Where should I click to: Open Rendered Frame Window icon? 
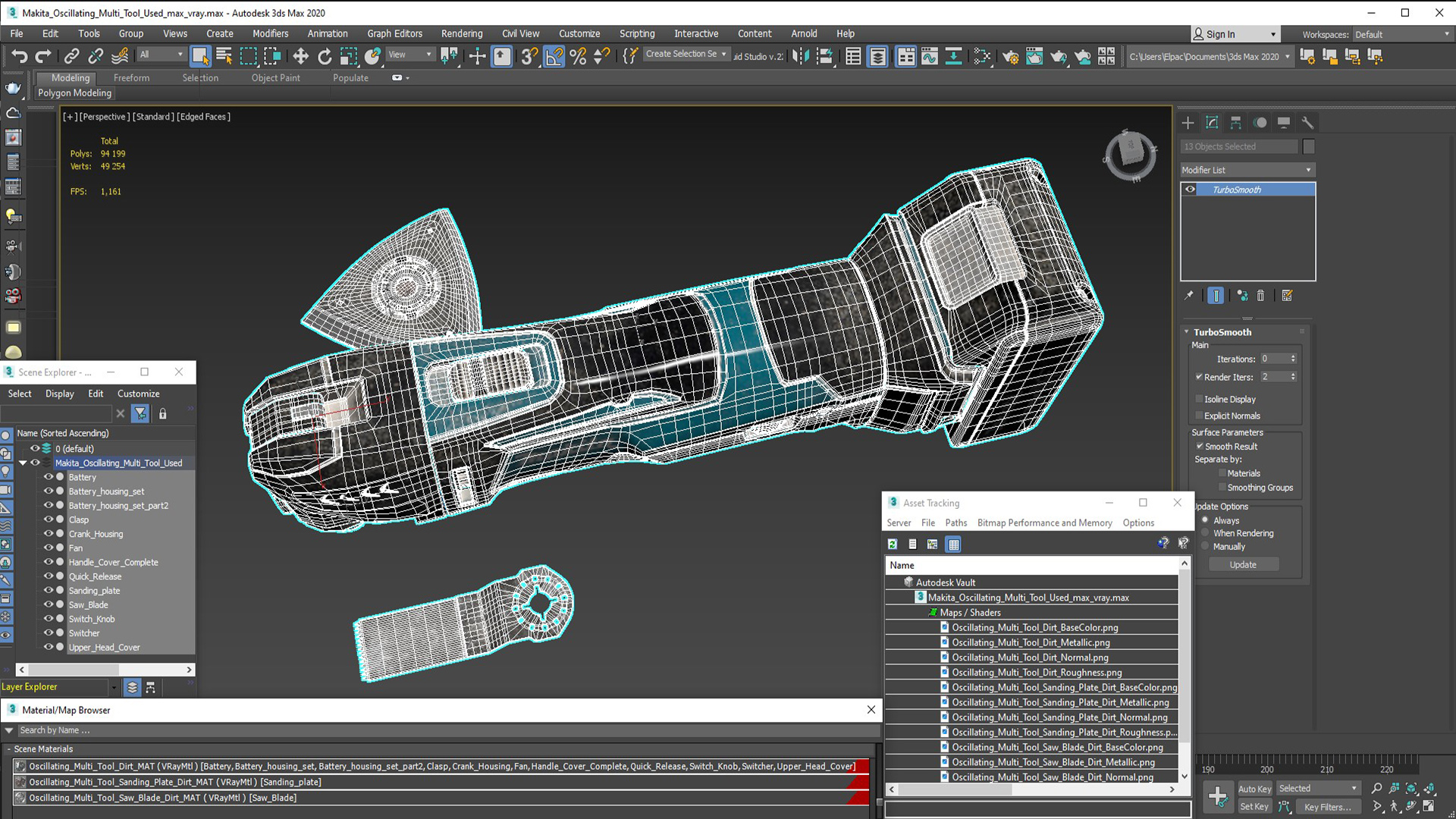pyautogui.click(x=1034, y=56)
